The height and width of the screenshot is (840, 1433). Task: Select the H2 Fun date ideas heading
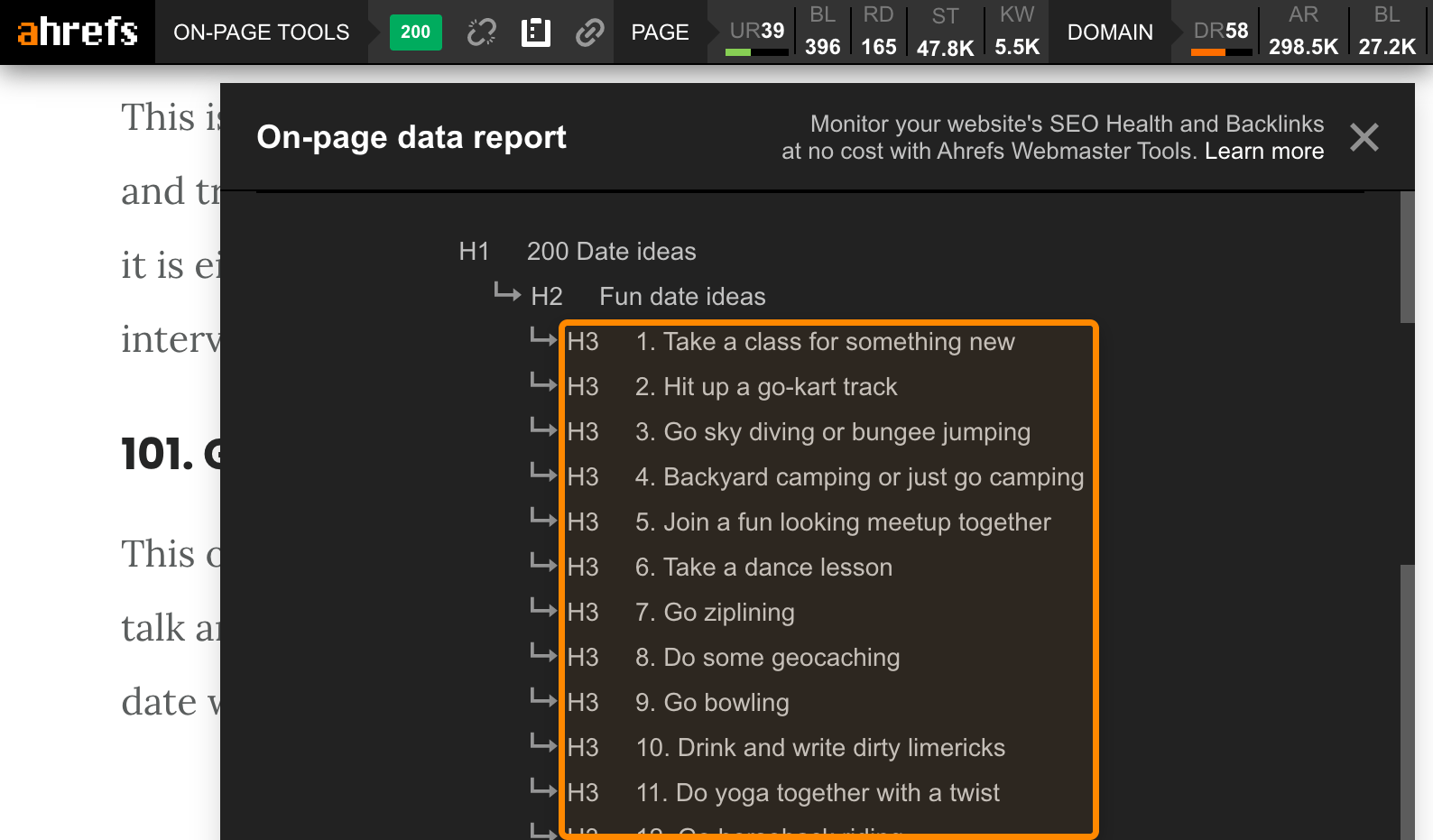(x=681, y=297)
